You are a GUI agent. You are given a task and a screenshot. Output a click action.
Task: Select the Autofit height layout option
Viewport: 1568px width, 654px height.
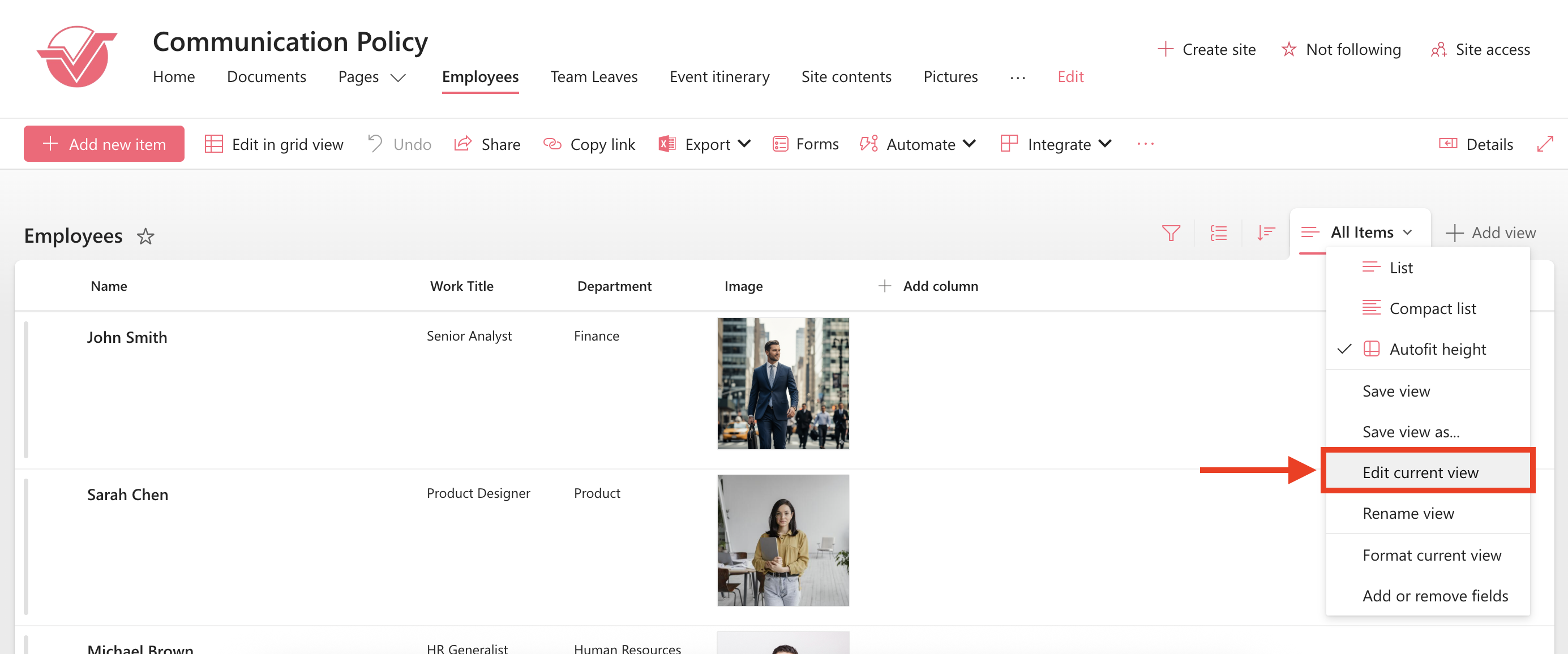[x=1437, y=349]
